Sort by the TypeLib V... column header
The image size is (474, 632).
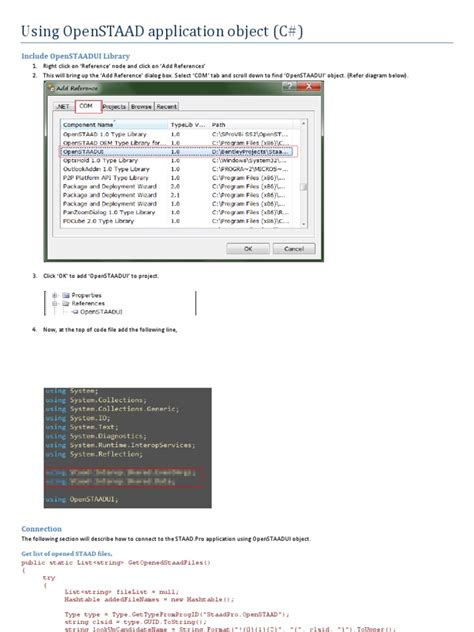click(188, 125)
